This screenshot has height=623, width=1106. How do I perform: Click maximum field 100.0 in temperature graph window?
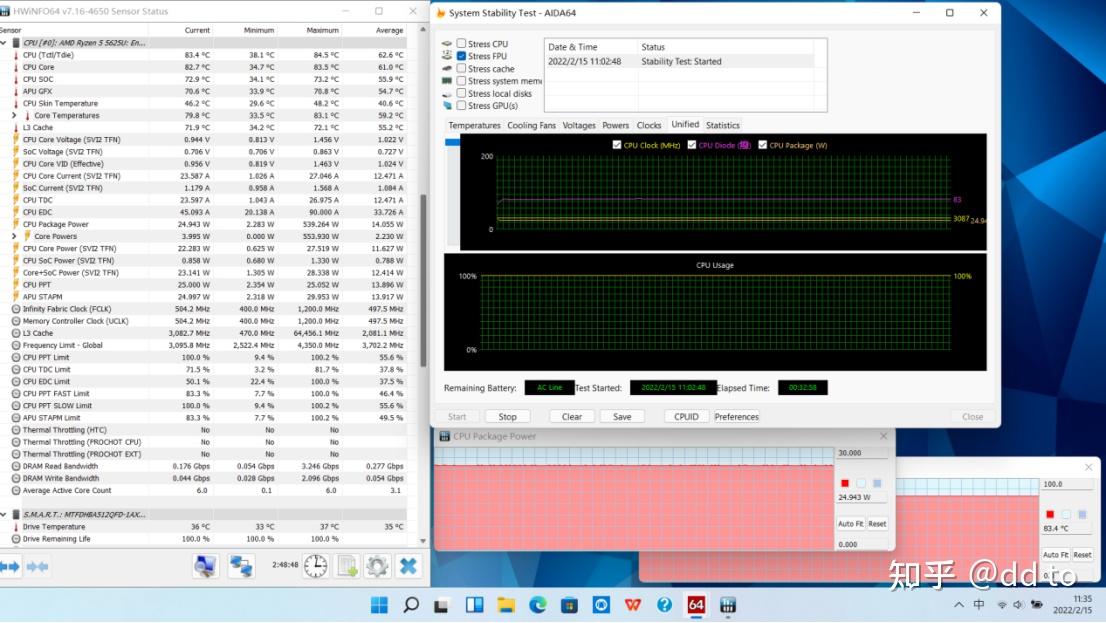[x=1066, y=484]
